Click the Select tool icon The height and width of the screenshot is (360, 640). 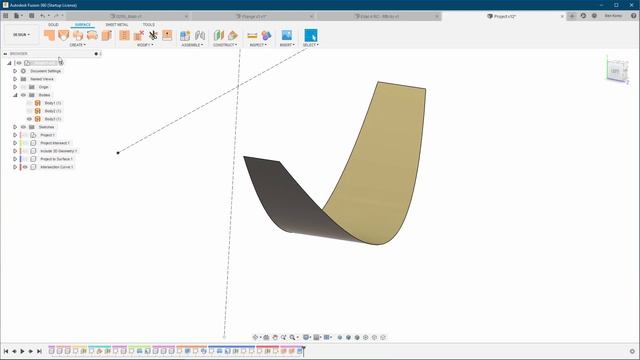click(x=311, y=36)
